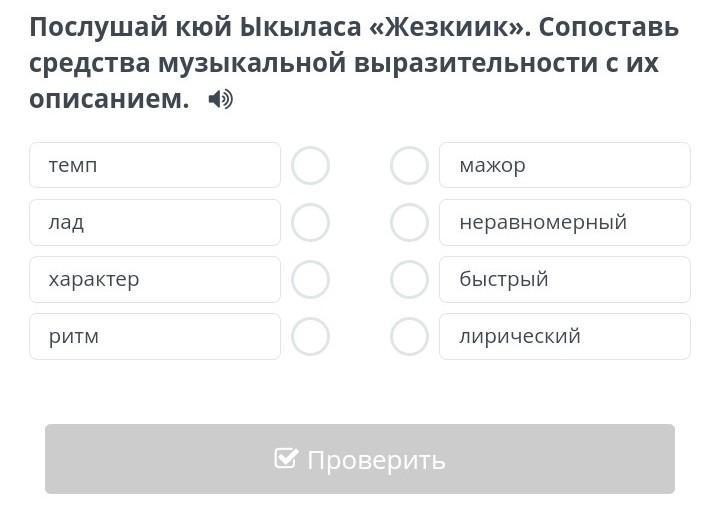The width and height of the screenshot is (720, 506).
Task: Select the circle next to ритм
Action: 310,337
